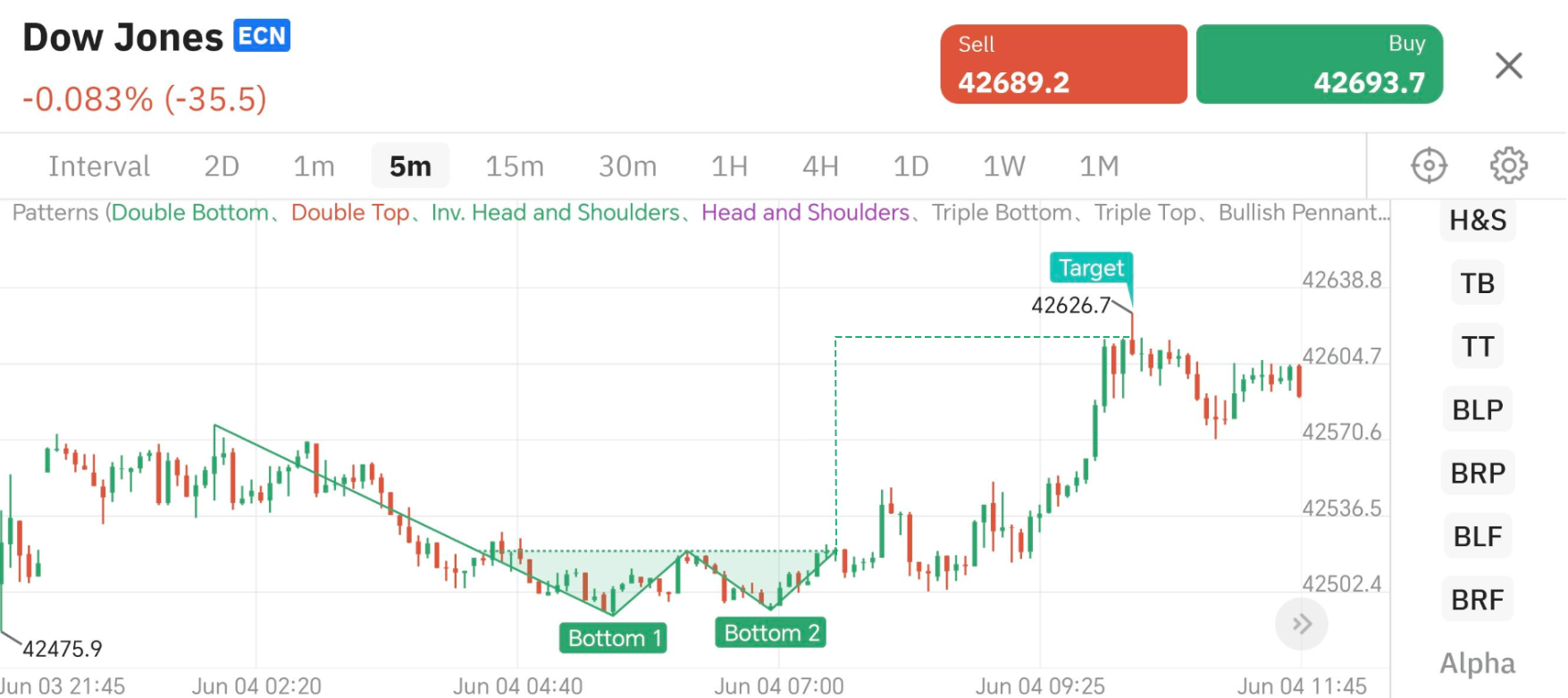Click the crosshair target icon
Viewport: 1568px width, 698px height.
pyautogui.click(x=1429, y=165)
